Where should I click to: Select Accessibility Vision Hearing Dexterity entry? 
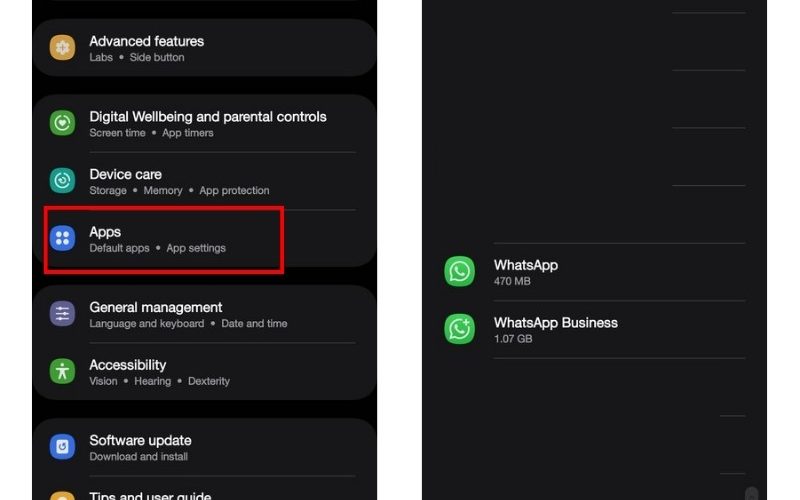(x=204, y=372)
